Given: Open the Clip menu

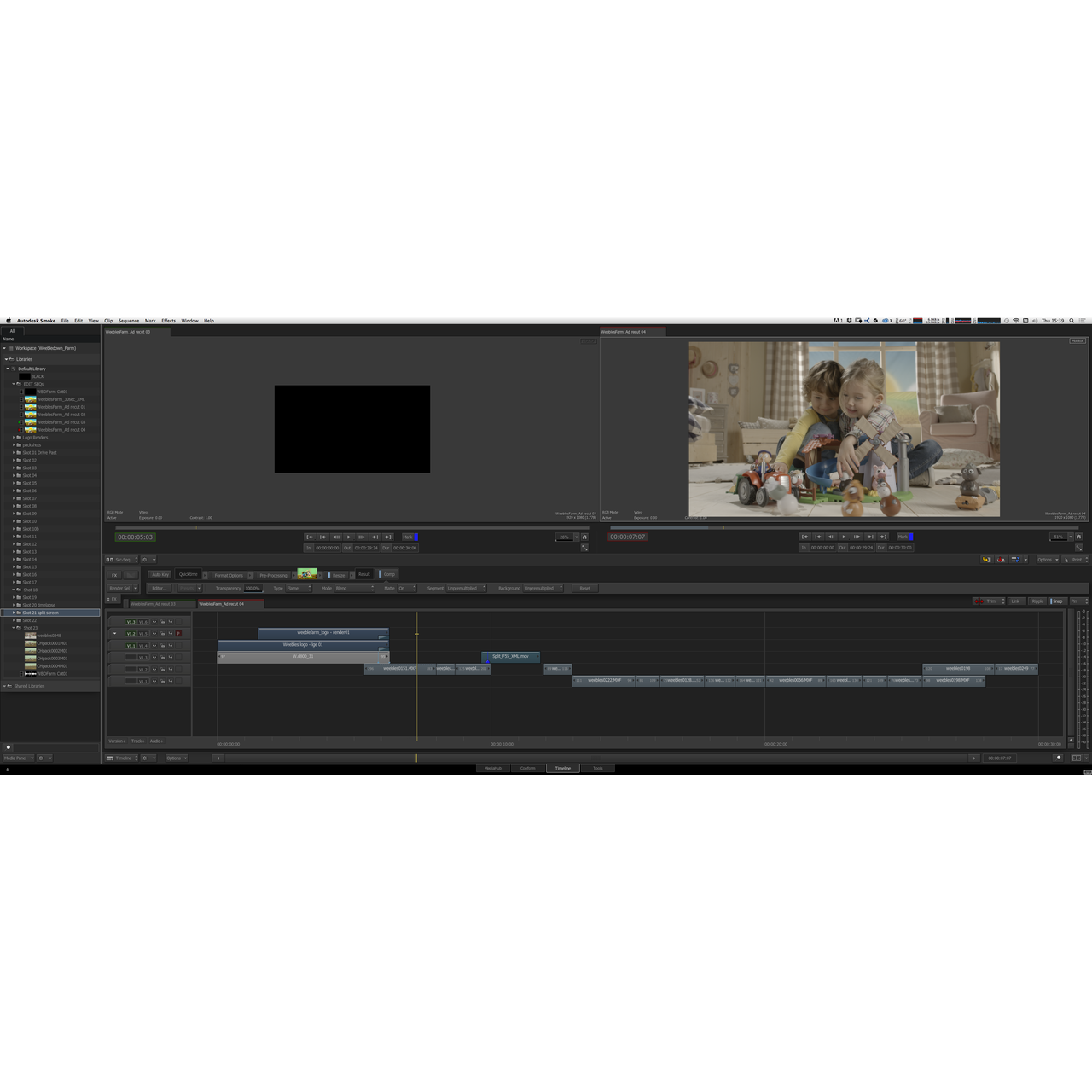Looking at the screenshot, I should point(108,321).
